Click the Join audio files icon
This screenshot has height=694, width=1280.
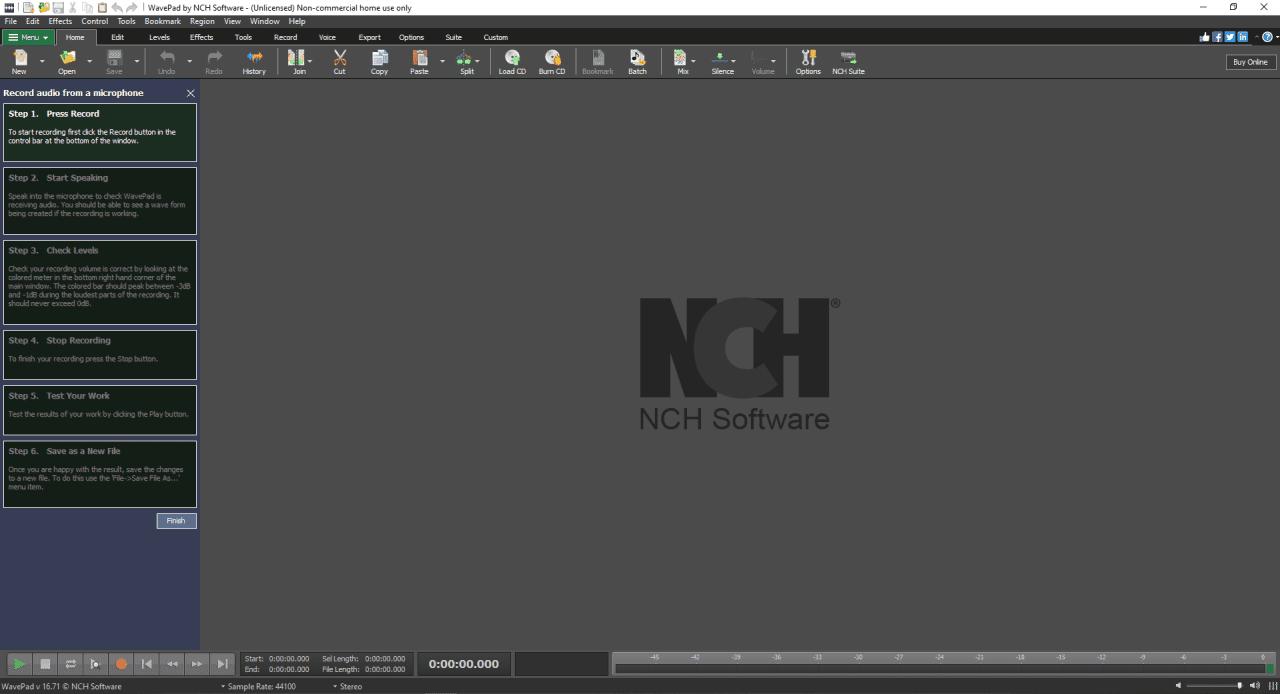(x=298, y=60)
